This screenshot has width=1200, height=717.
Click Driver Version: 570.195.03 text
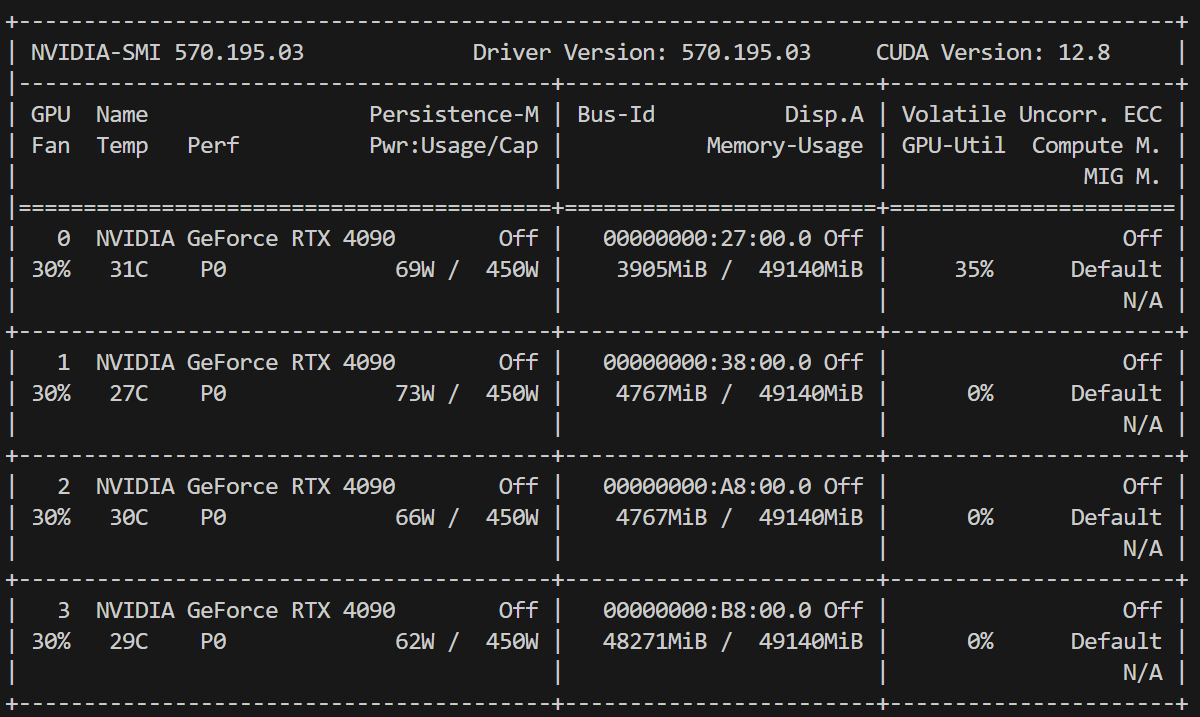tap(642, 53)
